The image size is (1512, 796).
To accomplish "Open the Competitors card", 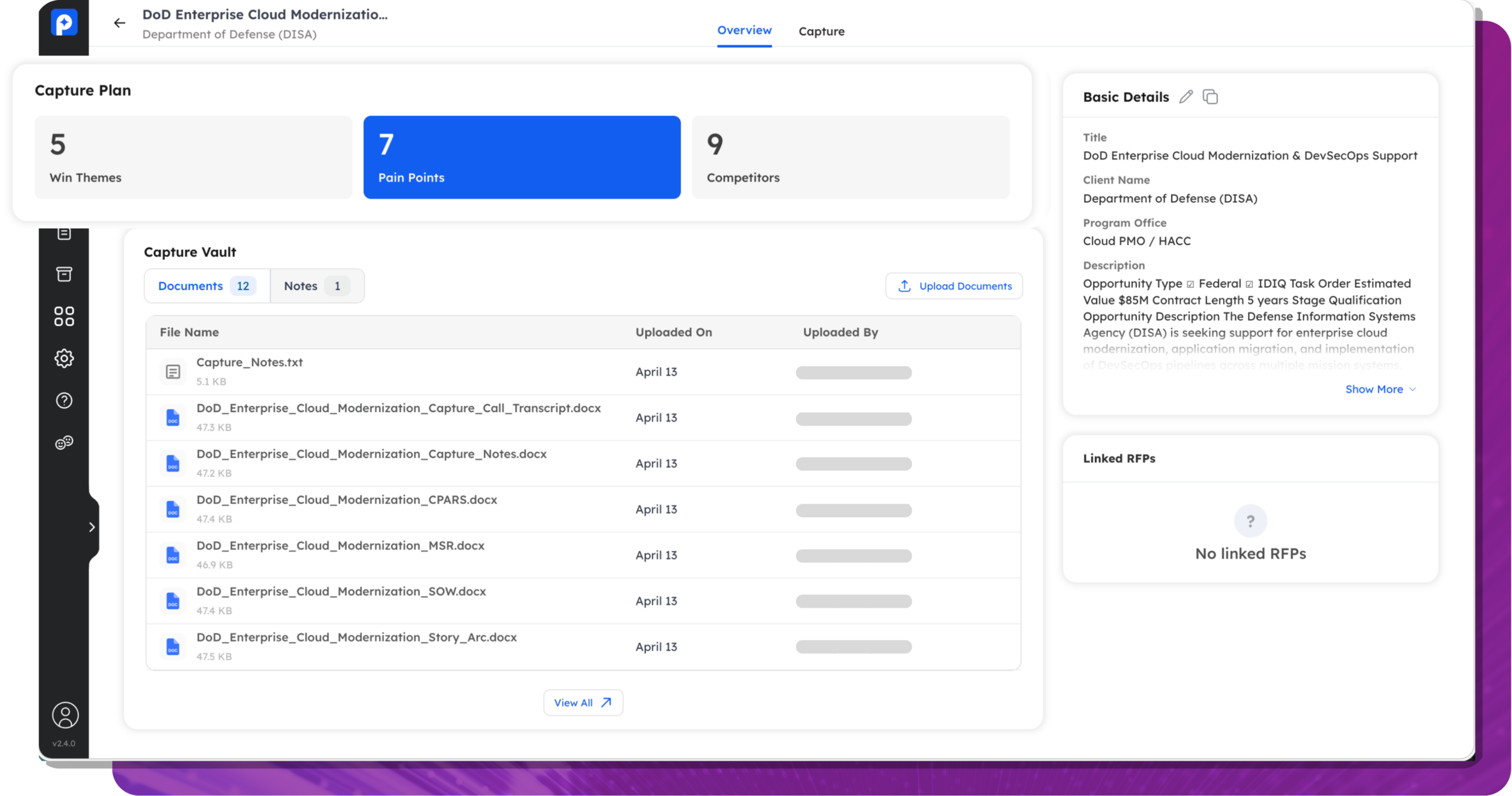I will 850,157.
